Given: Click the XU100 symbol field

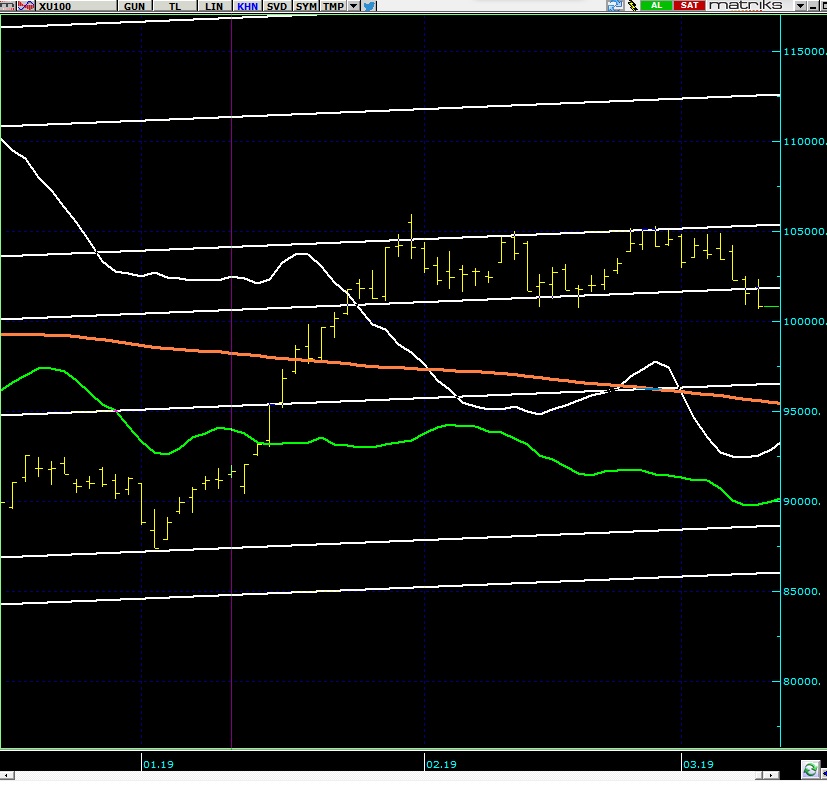Looking at the screenshot, I should [76, 6].
